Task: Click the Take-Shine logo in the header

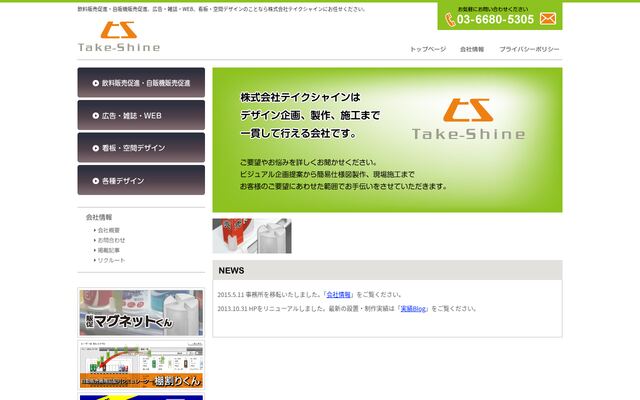Action: pyautogui.click(x=119, y=36)
